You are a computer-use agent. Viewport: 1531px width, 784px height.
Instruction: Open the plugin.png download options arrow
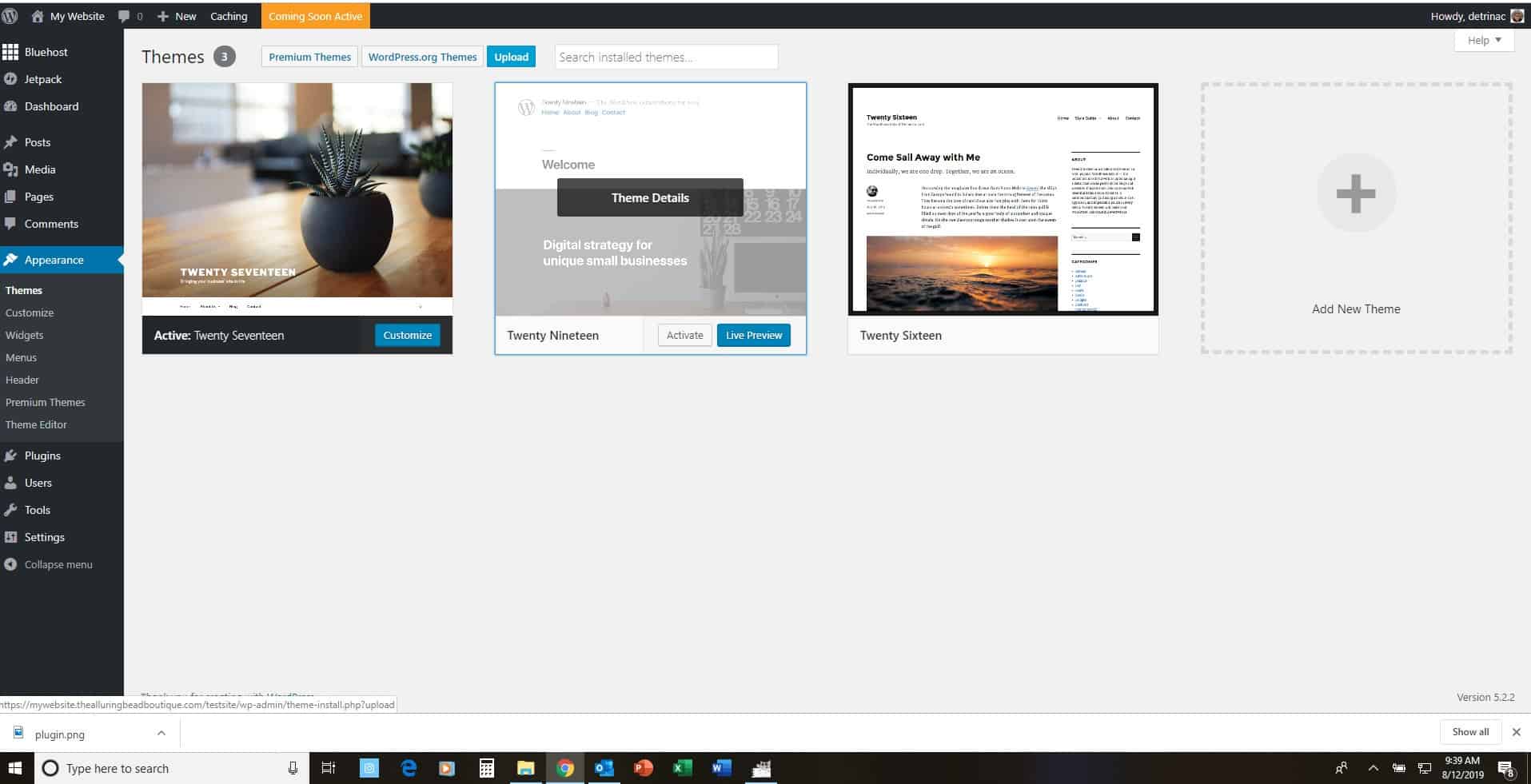(161, 733)
